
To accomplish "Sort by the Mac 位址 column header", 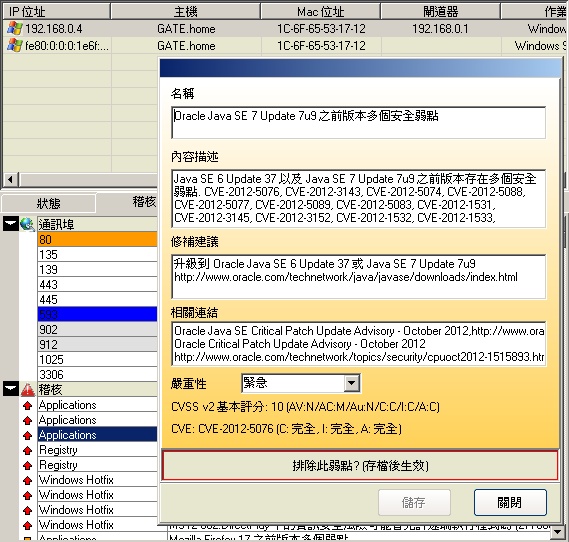I will 320,11.
